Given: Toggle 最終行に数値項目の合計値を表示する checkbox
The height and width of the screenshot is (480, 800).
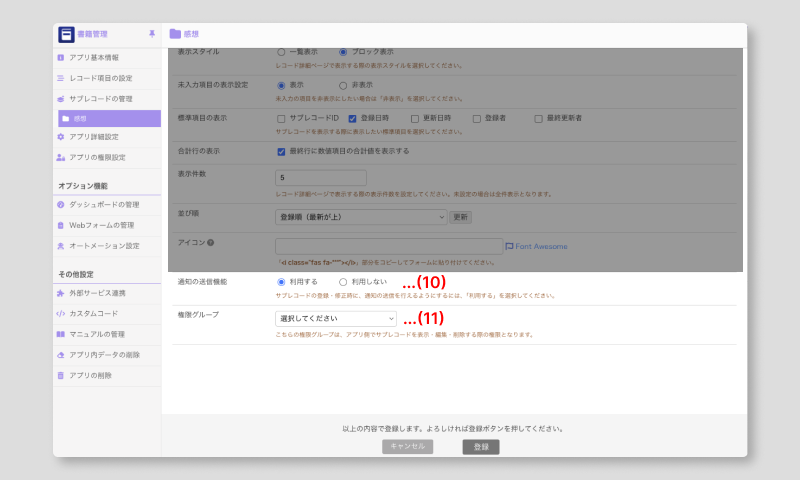Looking at the screenshot, I should tap(281, 151).
